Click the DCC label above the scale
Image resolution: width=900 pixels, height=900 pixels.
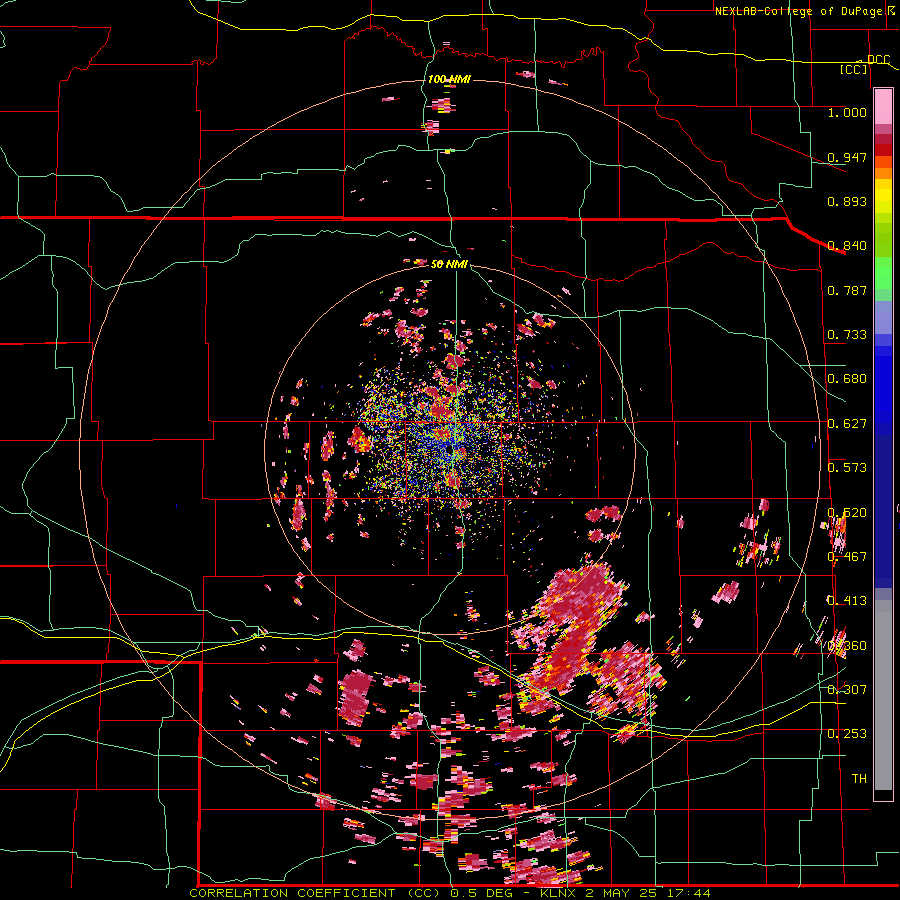[x=878, y=60]
